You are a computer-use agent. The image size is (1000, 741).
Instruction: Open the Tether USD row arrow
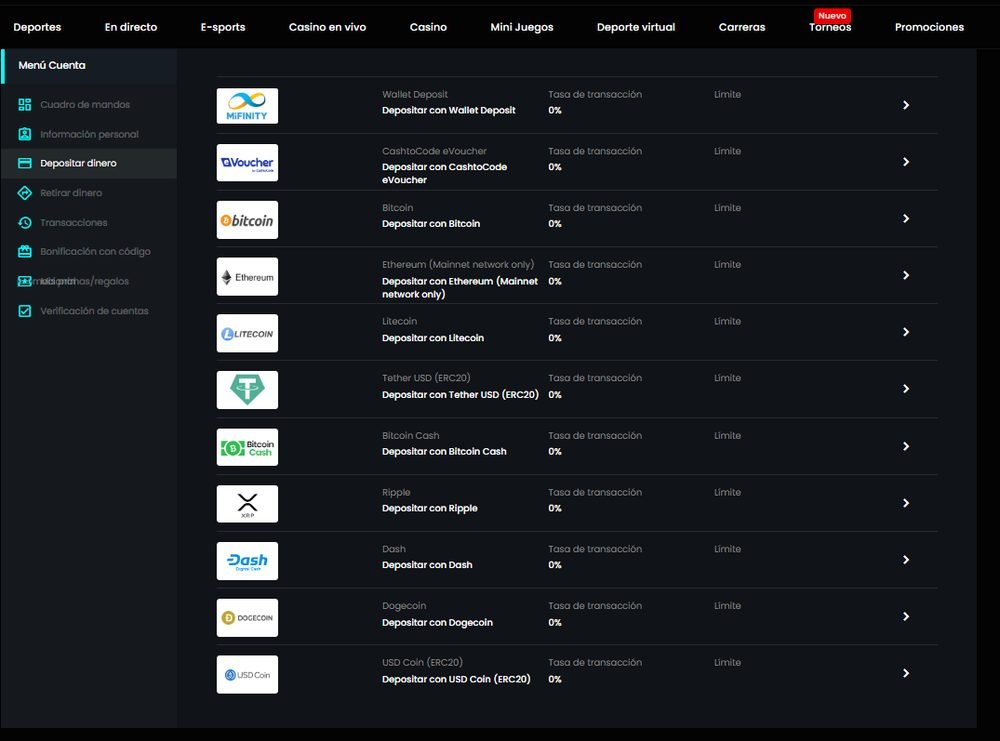tap(906, 389)
